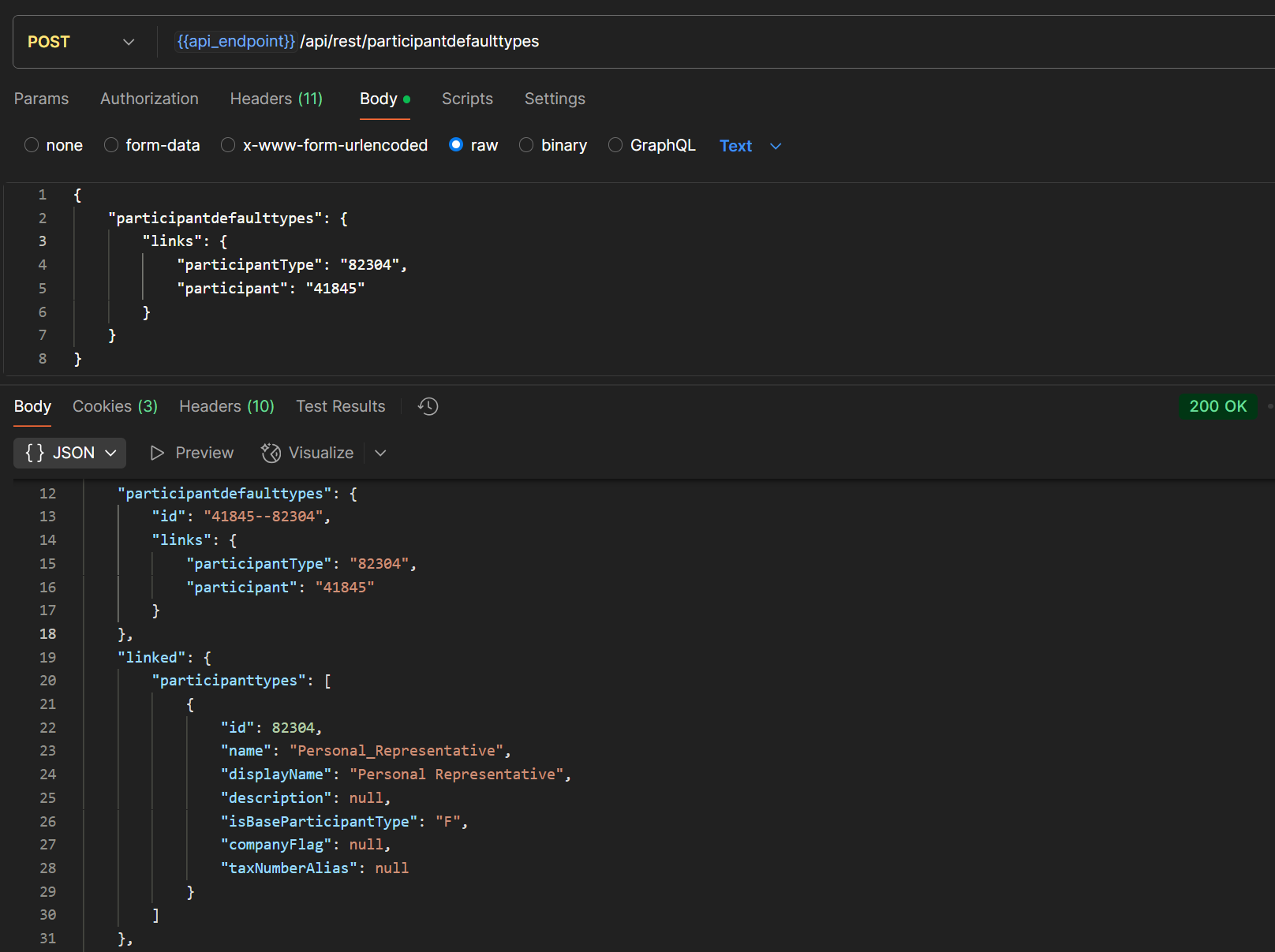Open the Text format dropdown

pos(750,146)
